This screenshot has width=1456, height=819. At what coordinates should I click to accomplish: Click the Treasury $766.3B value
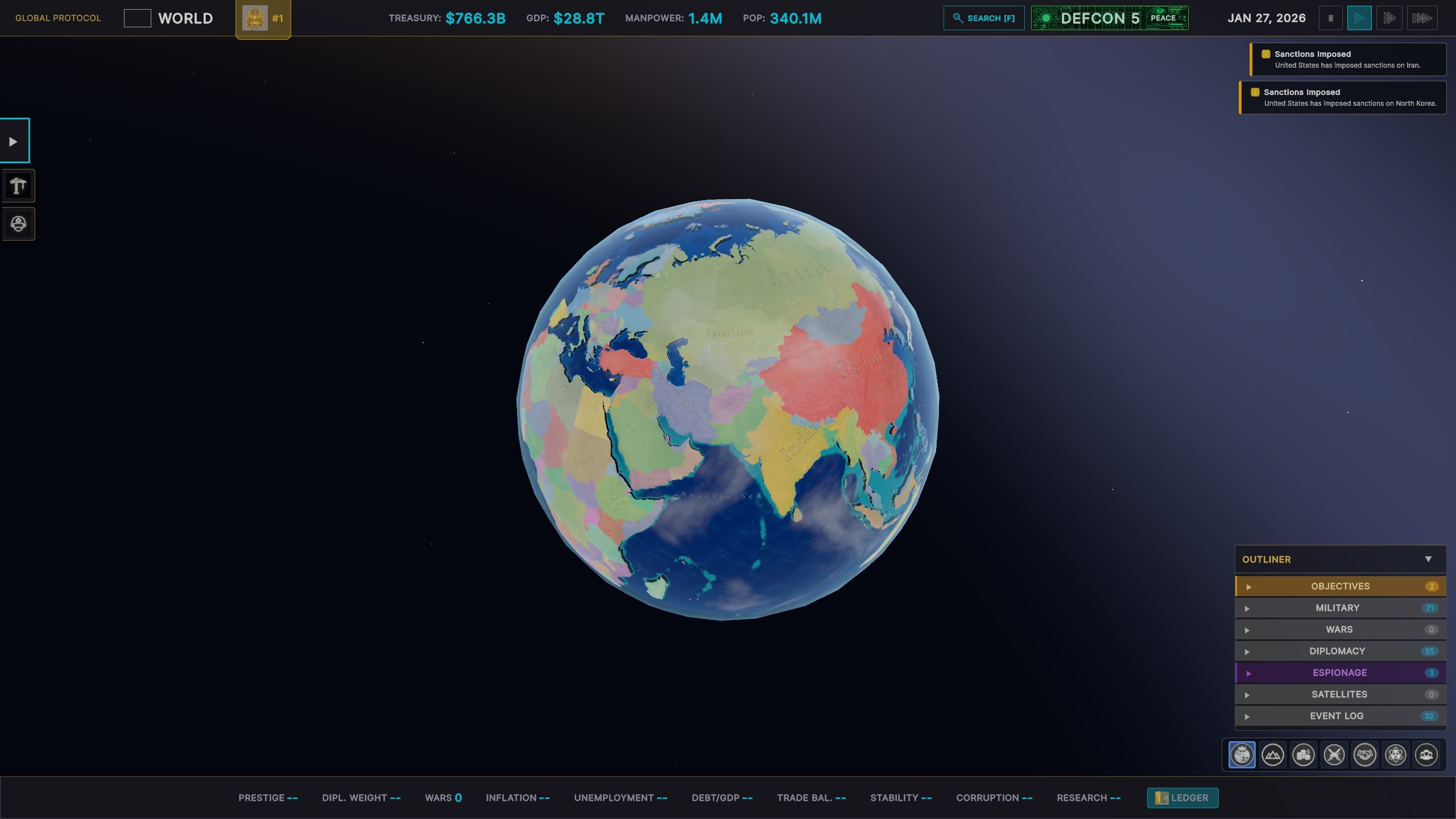point(475,18)
